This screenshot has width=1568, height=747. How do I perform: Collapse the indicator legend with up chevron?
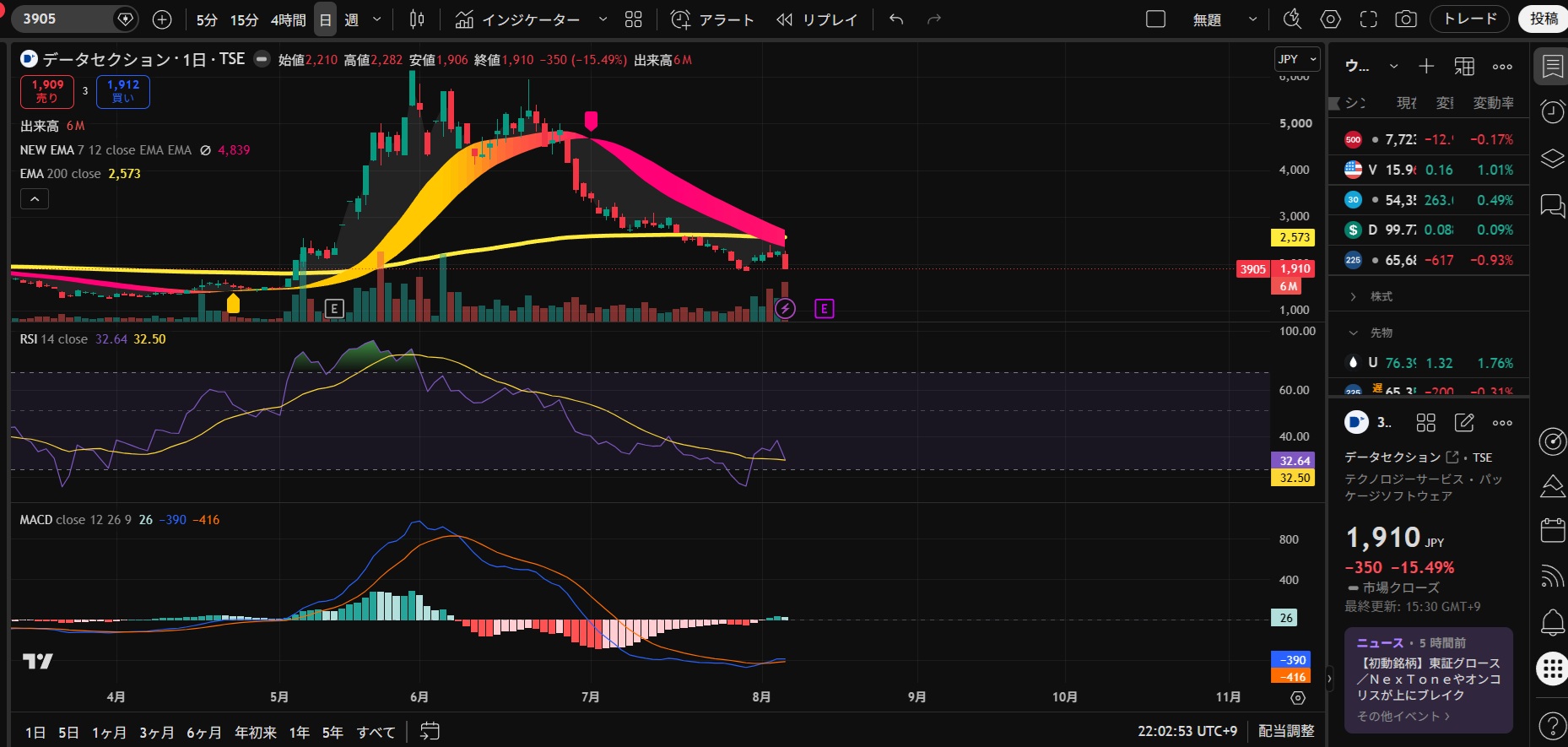point(35,199)
